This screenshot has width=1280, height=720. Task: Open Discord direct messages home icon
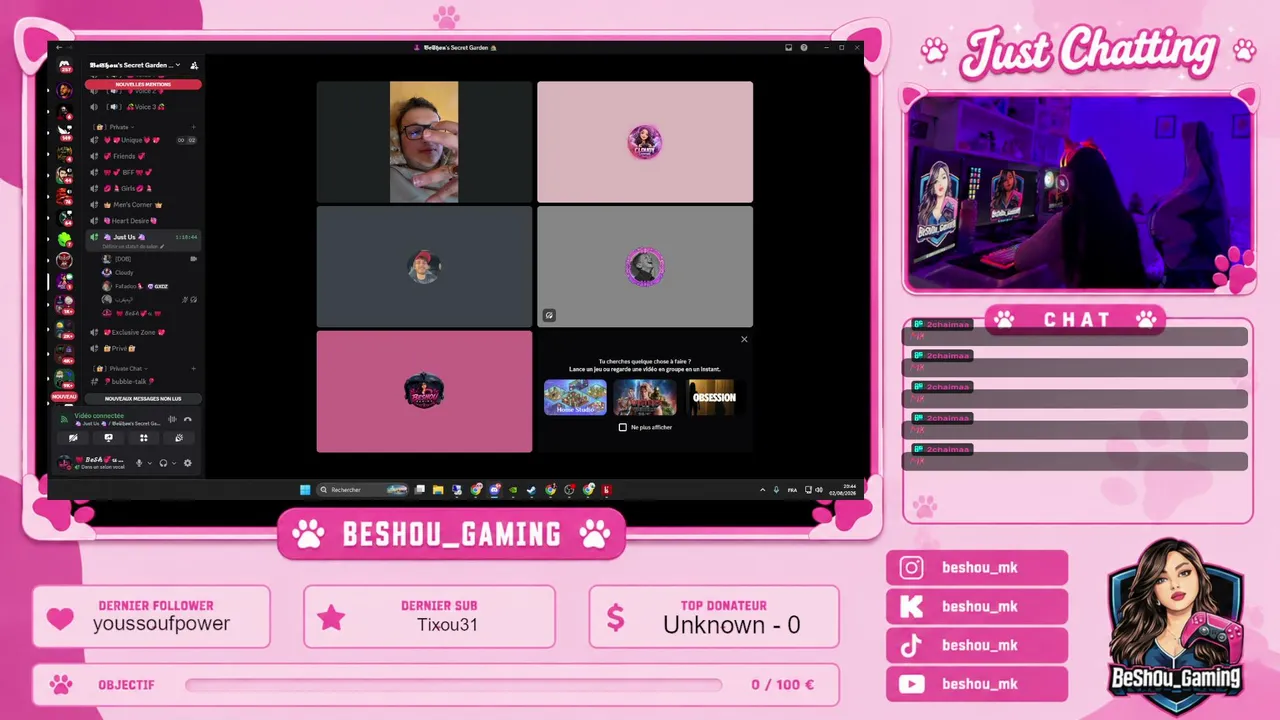point(65,66)
